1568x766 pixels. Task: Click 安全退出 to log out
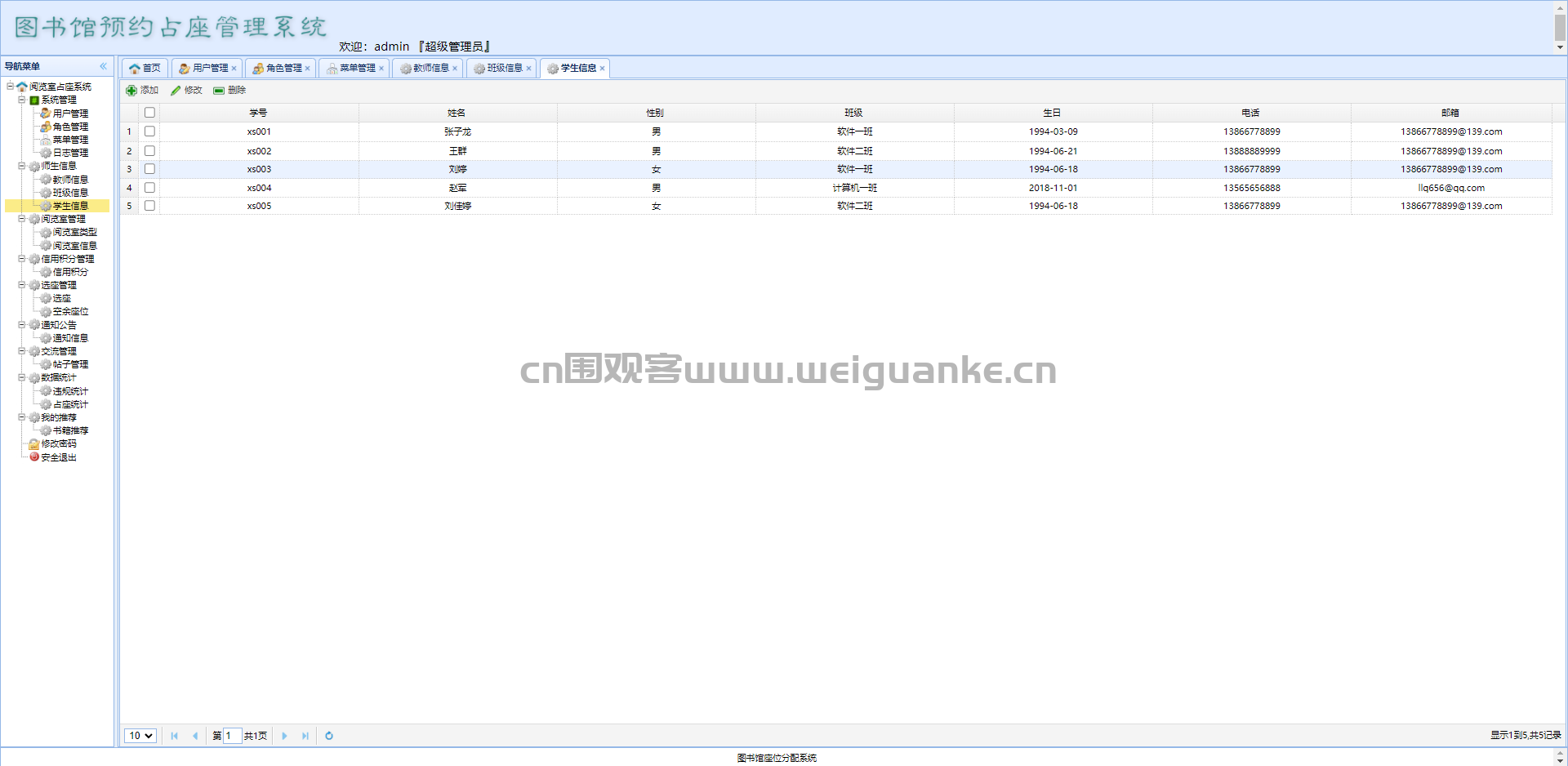click(59, 457)
